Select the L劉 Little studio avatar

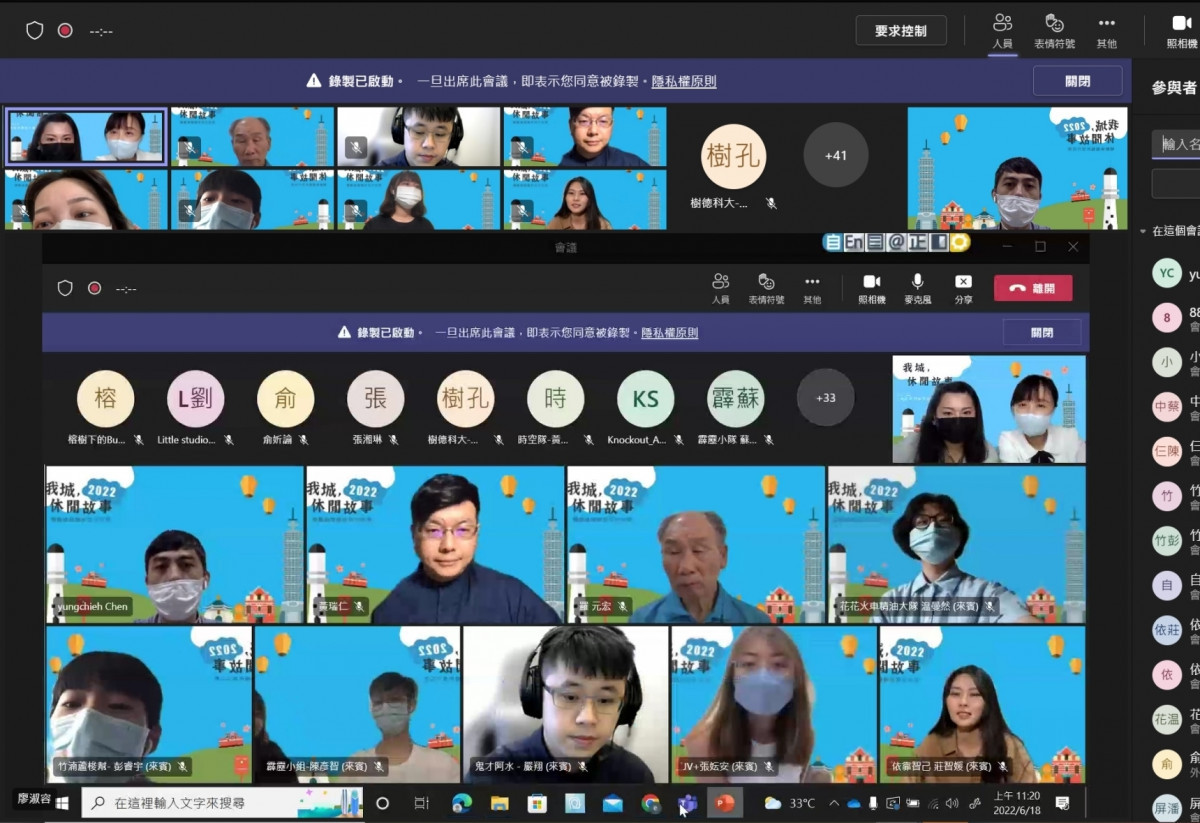pyautogui.click(x=195, y=399)
